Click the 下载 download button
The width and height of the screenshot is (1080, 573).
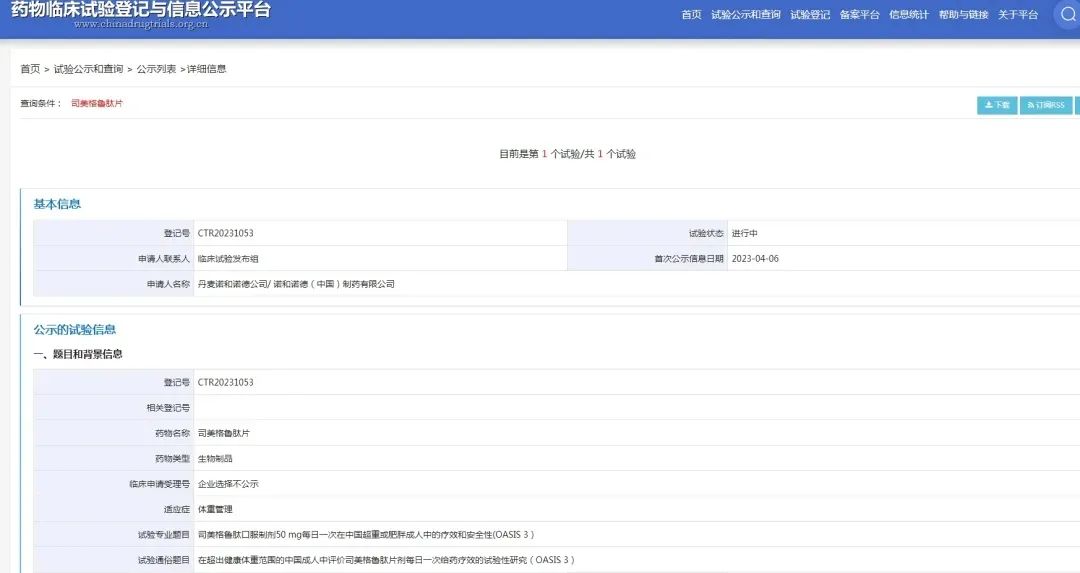coord(996,105)
